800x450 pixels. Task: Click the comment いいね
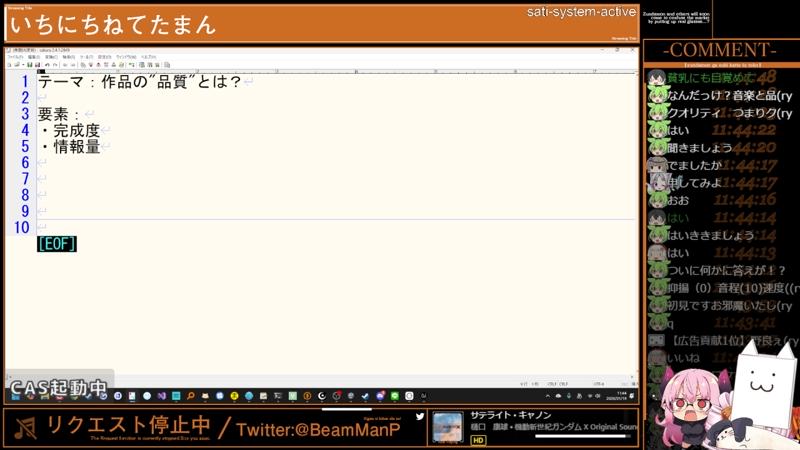point(683,358)
